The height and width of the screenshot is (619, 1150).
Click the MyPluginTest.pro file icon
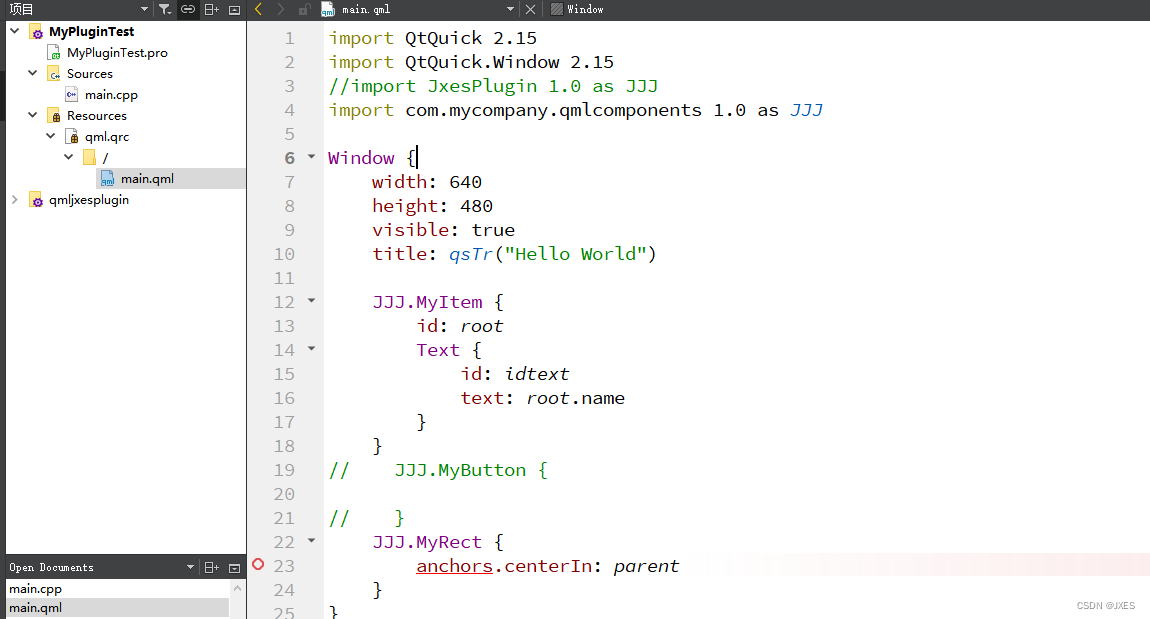(54, 53)
